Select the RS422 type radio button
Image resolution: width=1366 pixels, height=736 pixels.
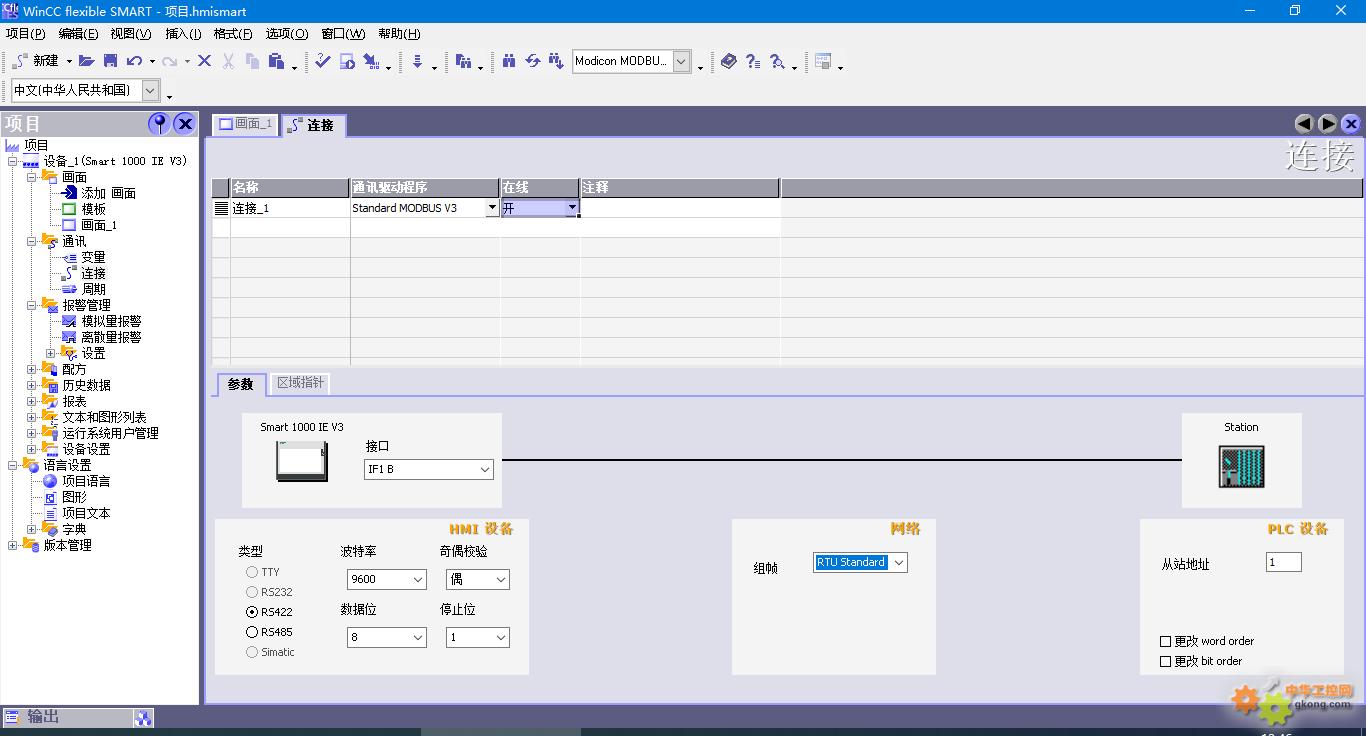click(252, 612)
